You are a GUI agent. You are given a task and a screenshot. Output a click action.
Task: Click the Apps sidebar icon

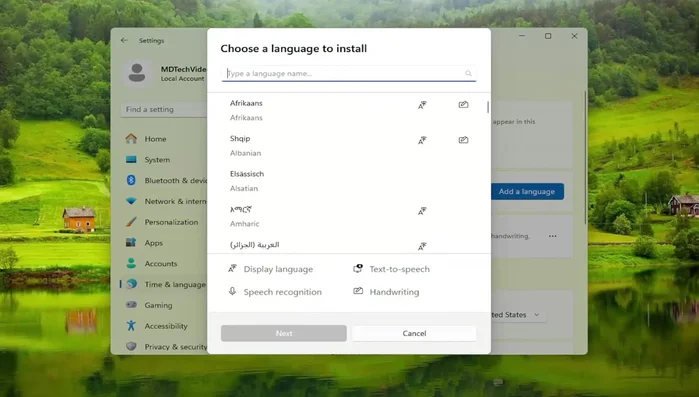pyautogui.click(x=131, y=242)
